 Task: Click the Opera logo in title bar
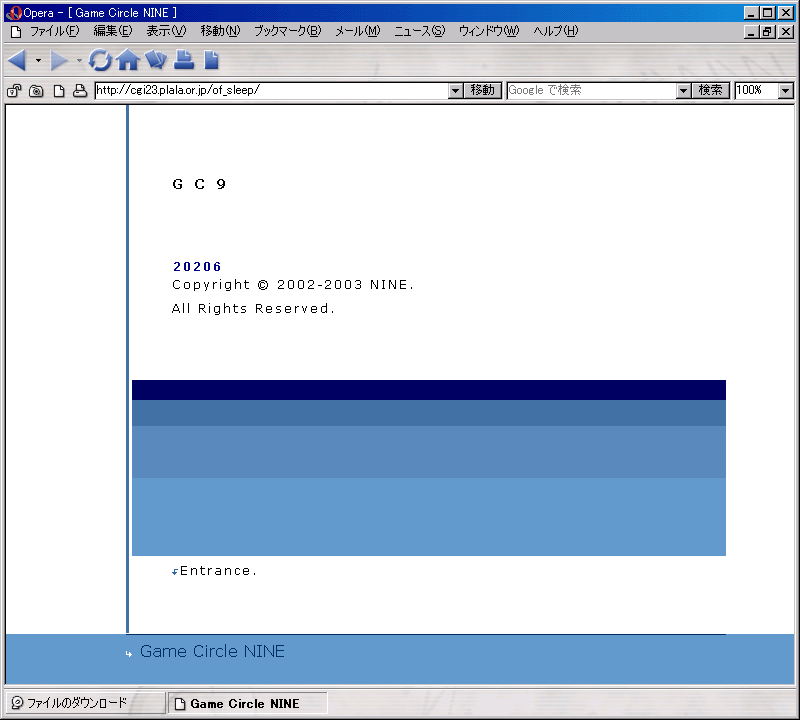click(13, 13)
